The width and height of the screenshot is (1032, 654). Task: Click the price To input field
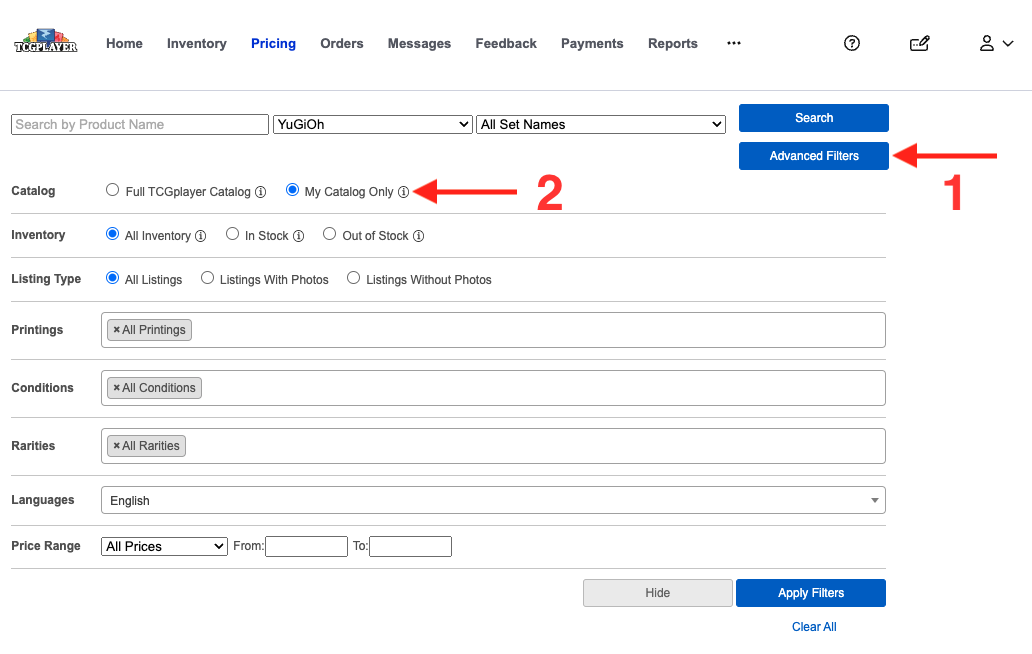[x=410, y=547]
